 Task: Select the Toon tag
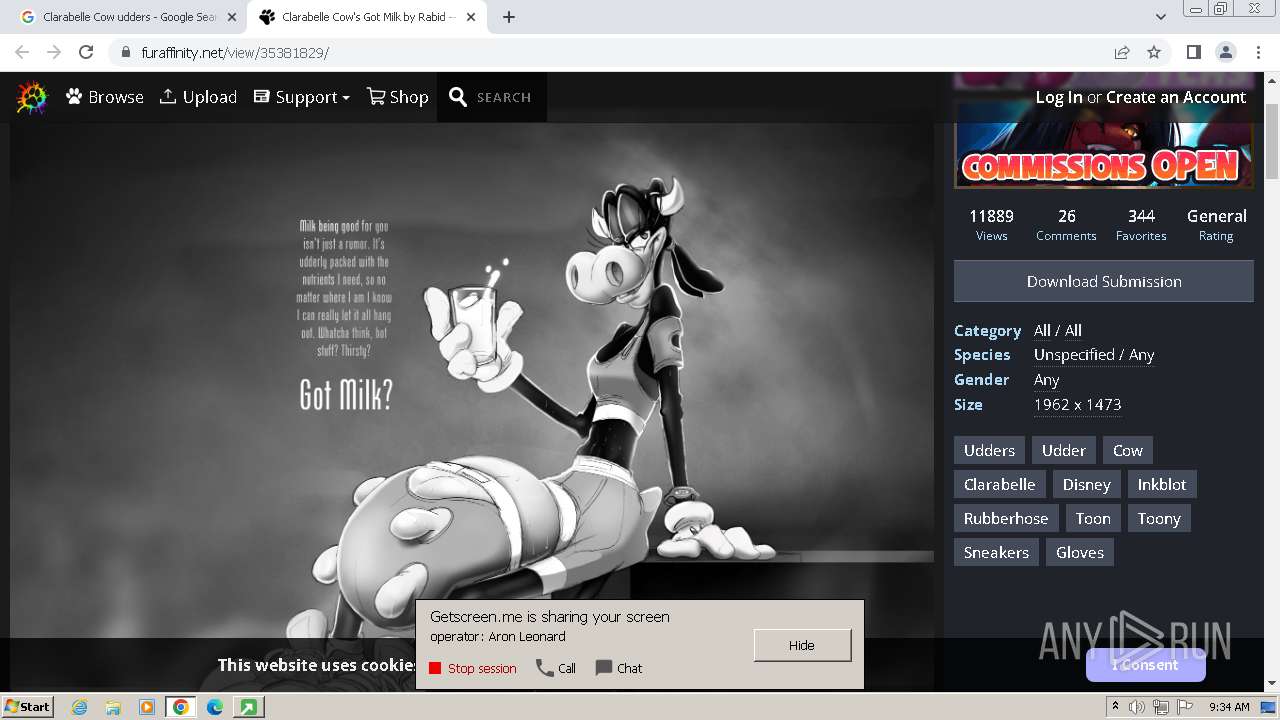coord(1093,518)
